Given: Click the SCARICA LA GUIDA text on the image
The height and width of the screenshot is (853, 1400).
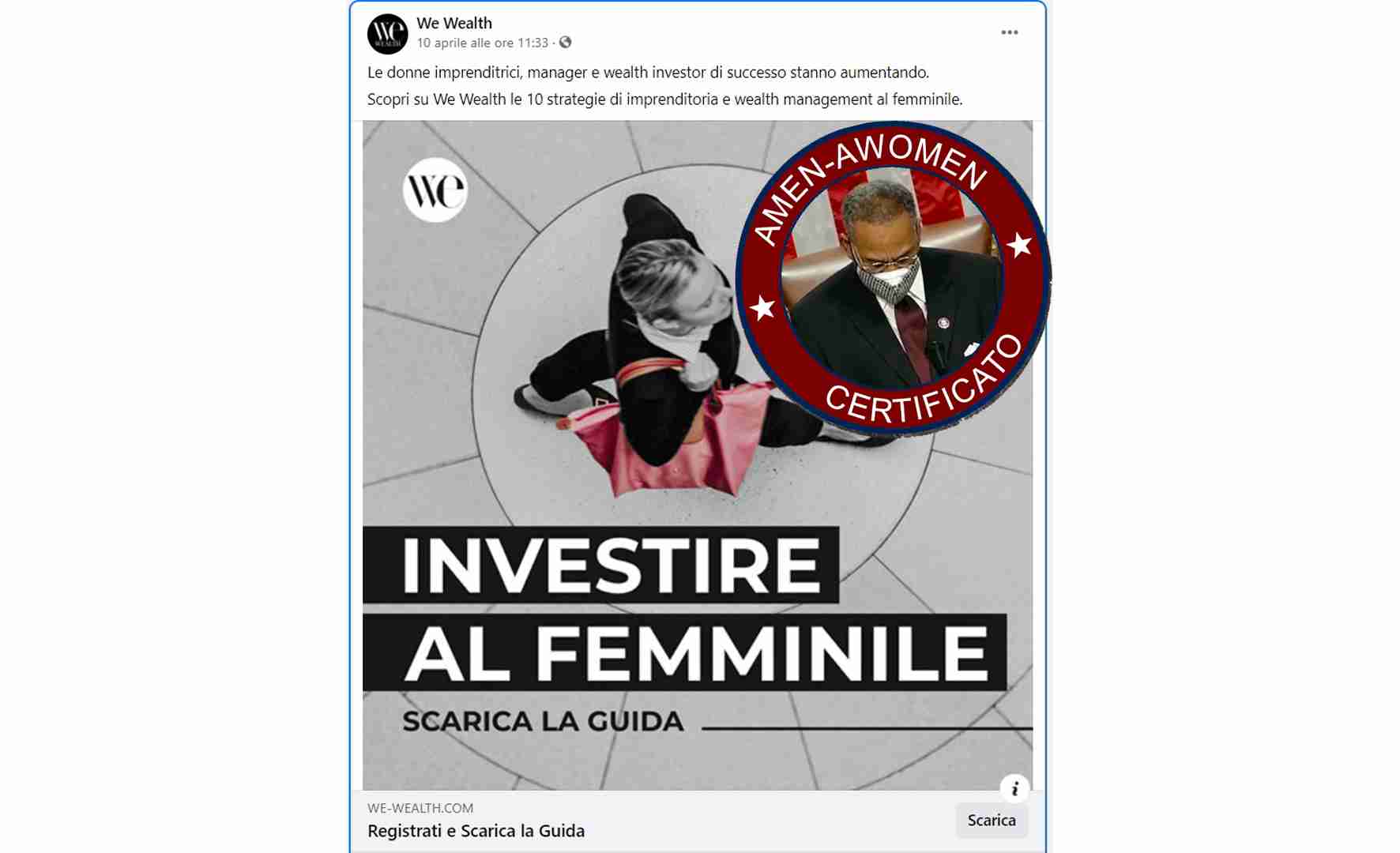Looking at the screenshot, I should tap(543, 721).
